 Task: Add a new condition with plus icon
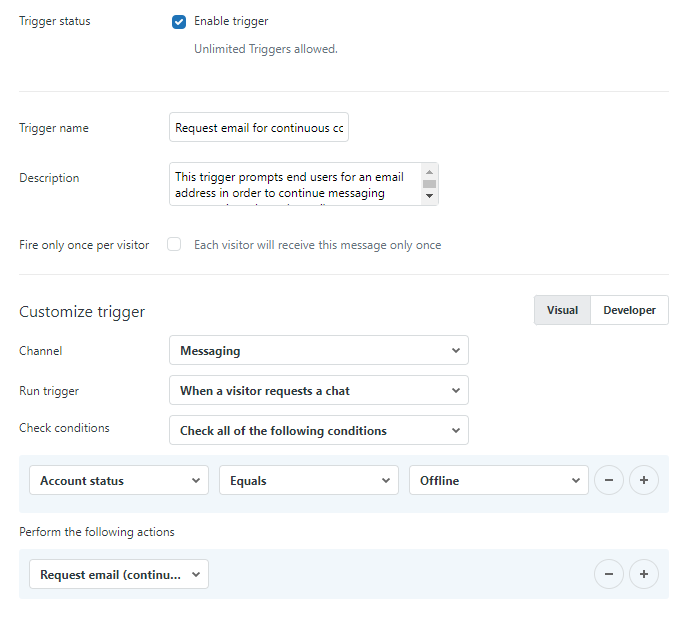pos(644,481)
